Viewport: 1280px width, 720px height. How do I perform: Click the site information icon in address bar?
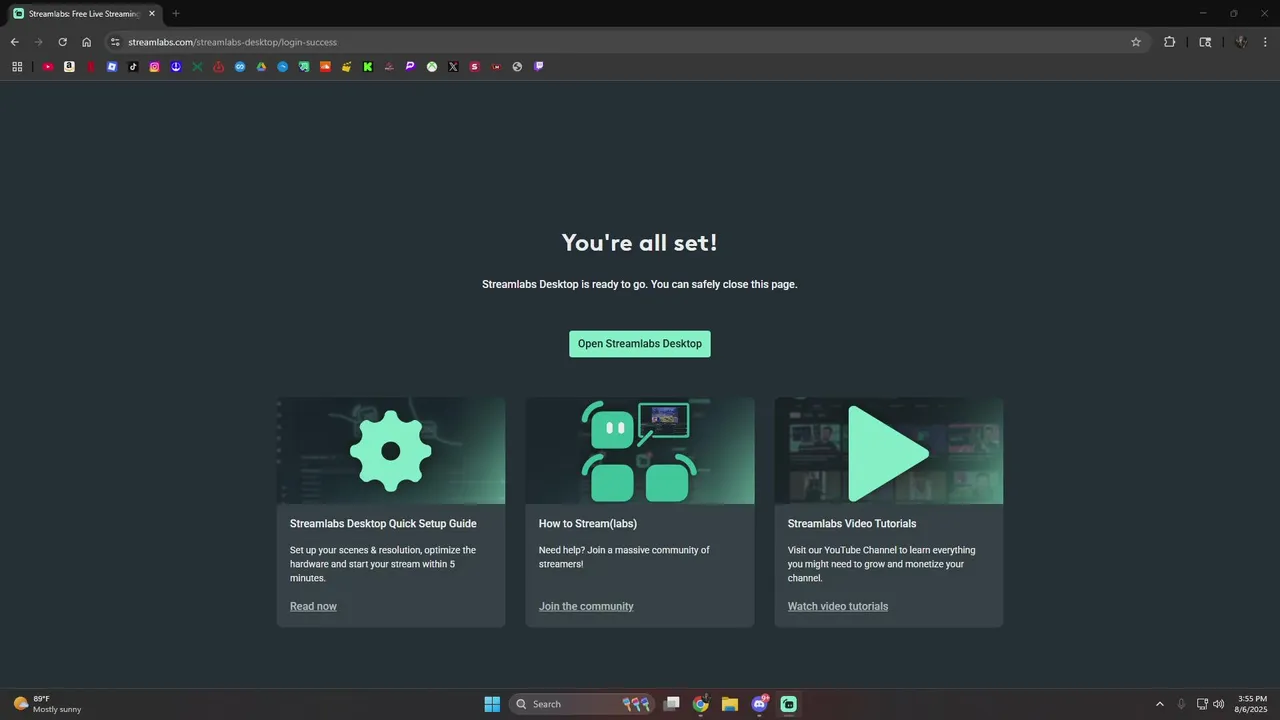coord(115,42)
